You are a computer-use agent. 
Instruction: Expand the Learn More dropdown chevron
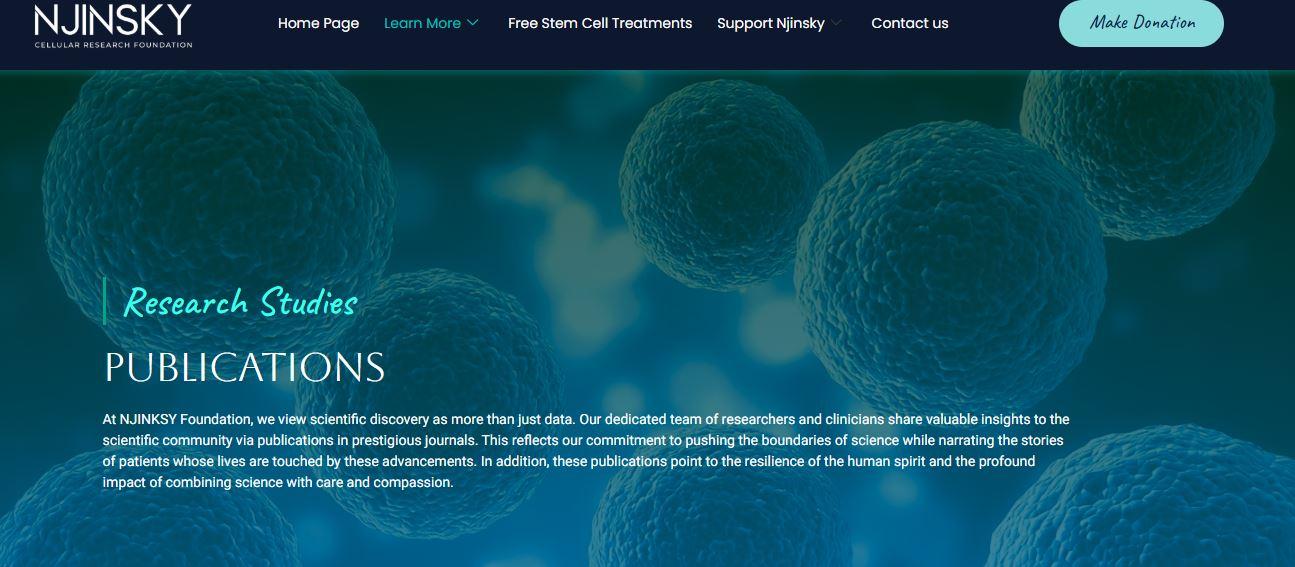point(473,23)
